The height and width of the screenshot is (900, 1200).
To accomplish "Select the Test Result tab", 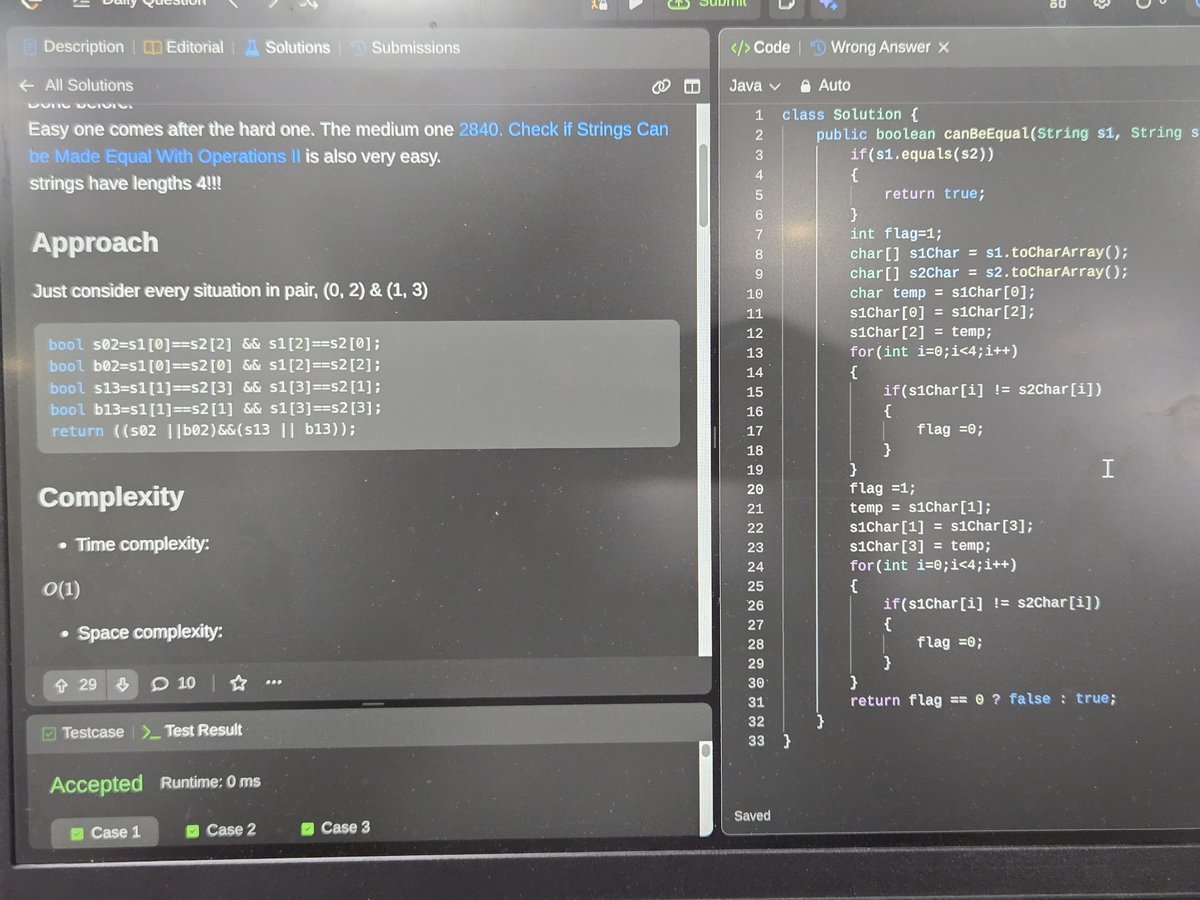I will [x=193, y=731].
